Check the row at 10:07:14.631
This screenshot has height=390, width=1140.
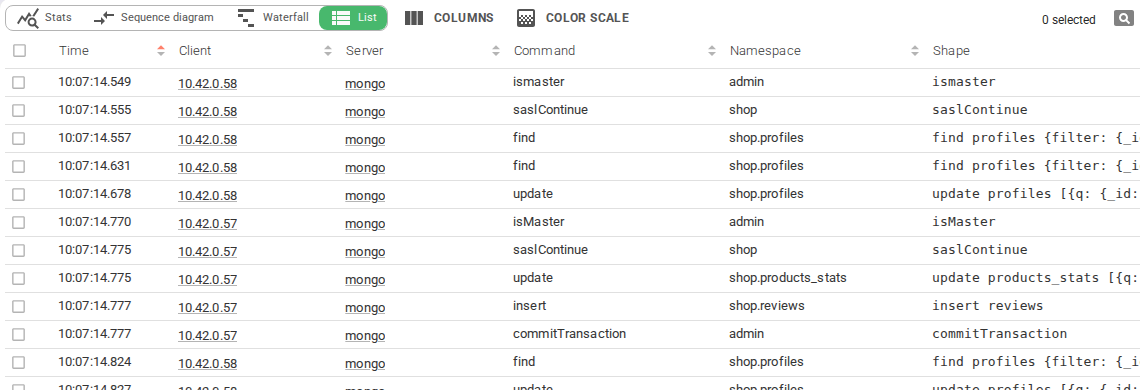(x=18, y=166)
